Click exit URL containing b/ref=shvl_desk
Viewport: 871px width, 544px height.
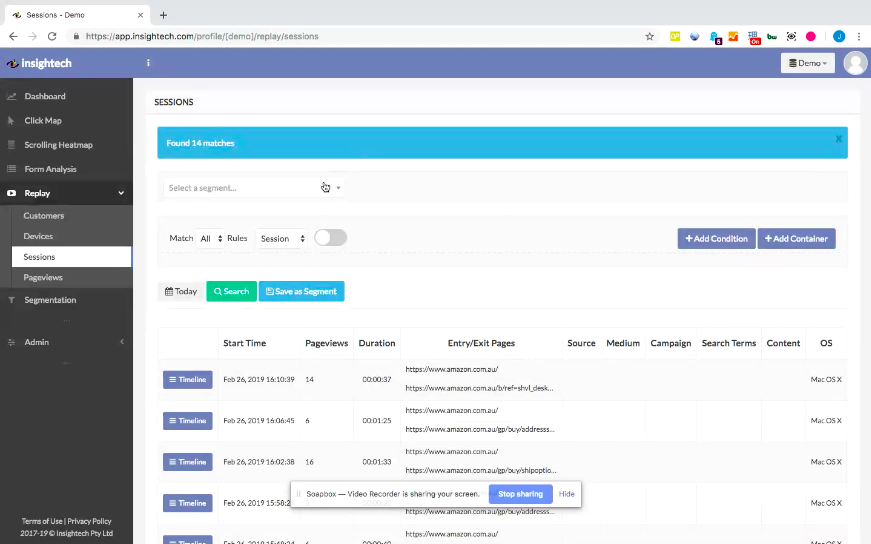pos(479,388)
